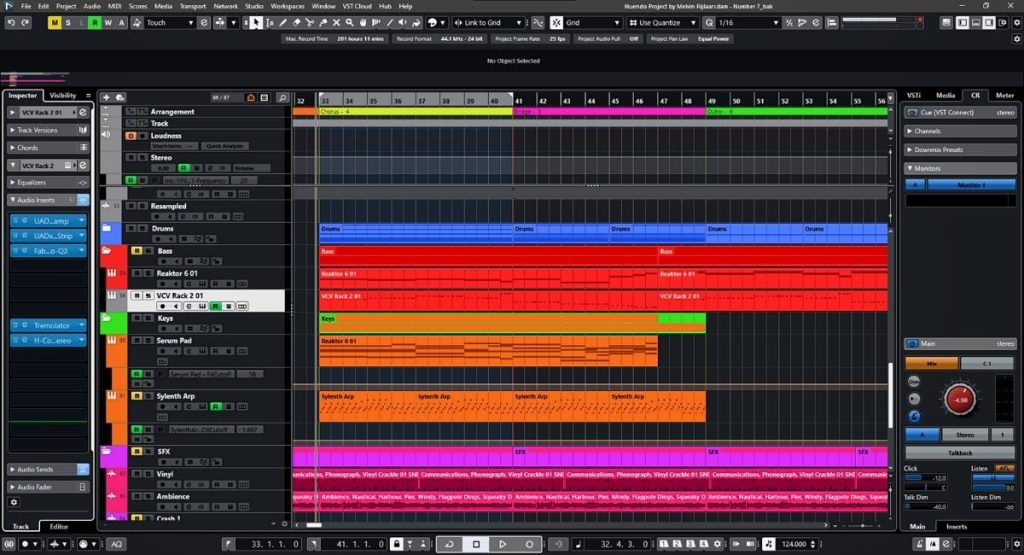Expand the Chords inspector section
This screenshot has height=555, width=1024.
47,148
